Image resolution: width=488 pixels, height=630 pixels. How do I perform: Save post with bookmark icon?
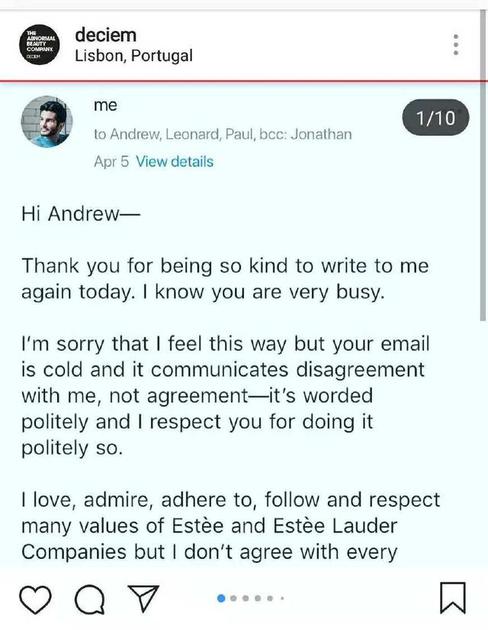tap(453, 598)
